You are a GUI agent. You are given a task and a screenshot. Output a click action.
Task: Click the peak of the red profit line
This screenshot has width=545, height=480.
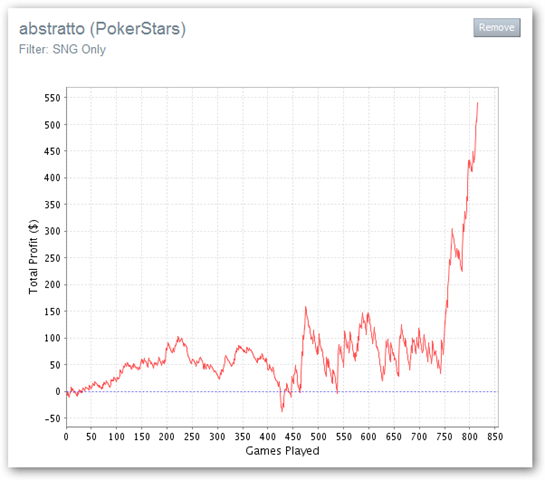[x=478, y=103]
